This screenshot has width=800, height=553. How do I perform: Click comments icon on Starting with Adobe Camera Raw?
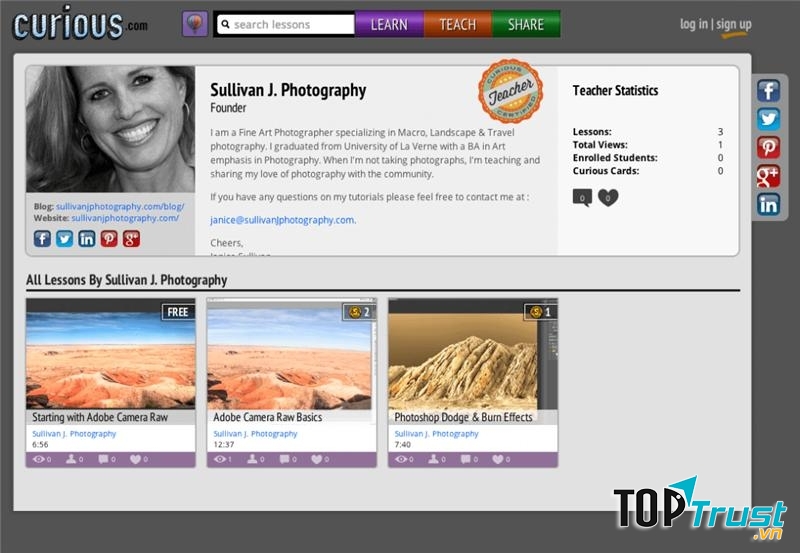click(x=104, y=459)
